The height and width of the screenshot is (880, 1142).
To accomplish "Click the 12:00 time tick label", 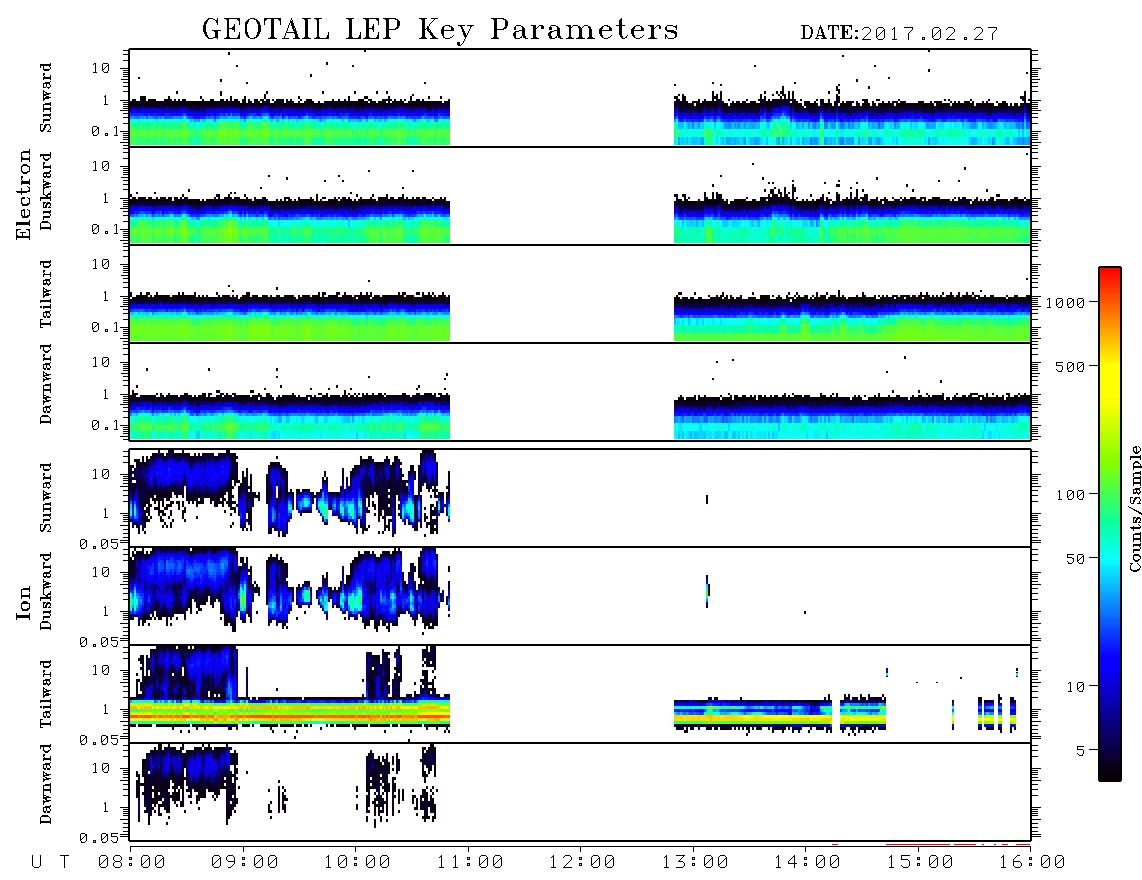I will click(582, 863).
